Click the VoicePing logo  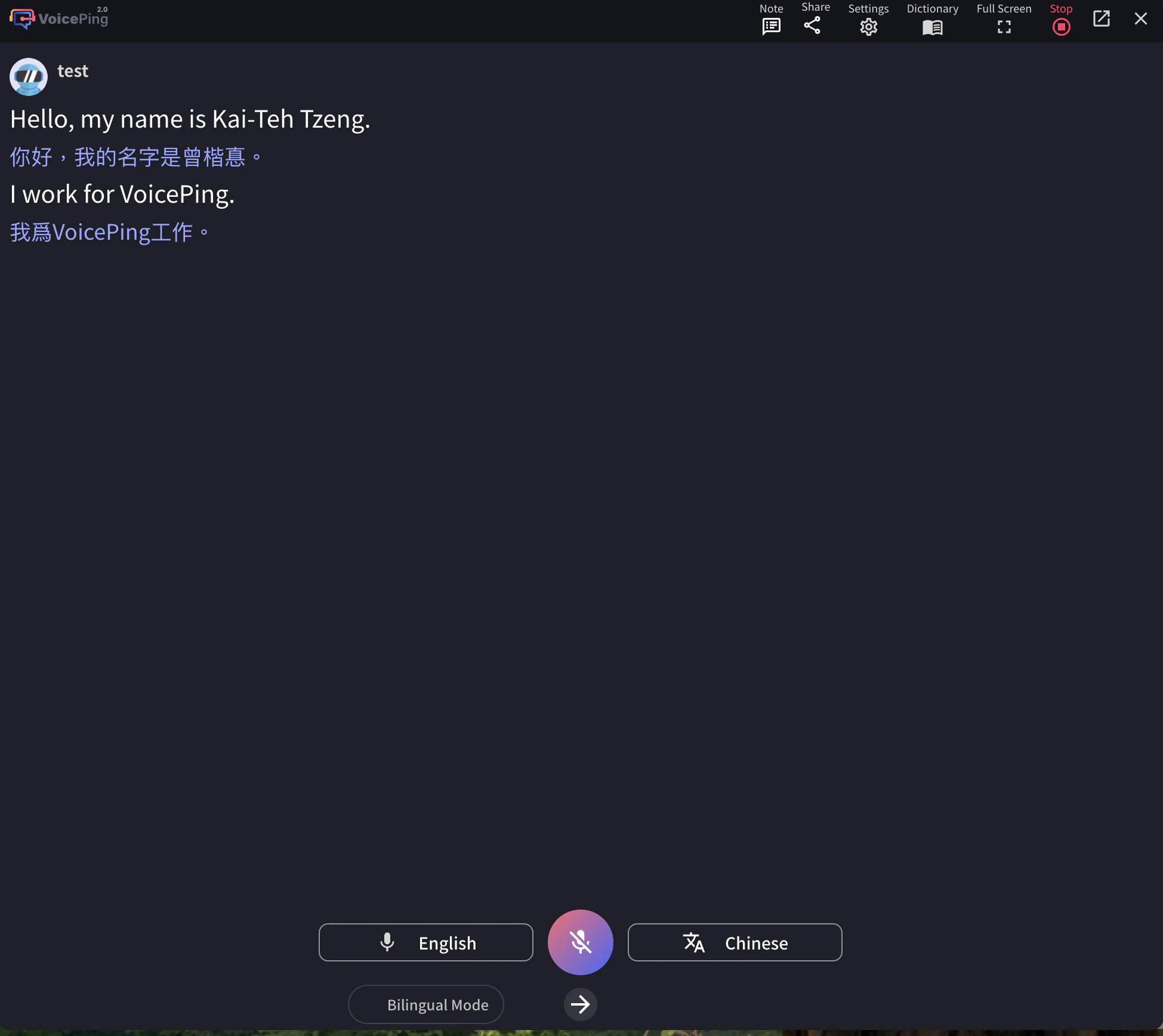click(59, 18)
